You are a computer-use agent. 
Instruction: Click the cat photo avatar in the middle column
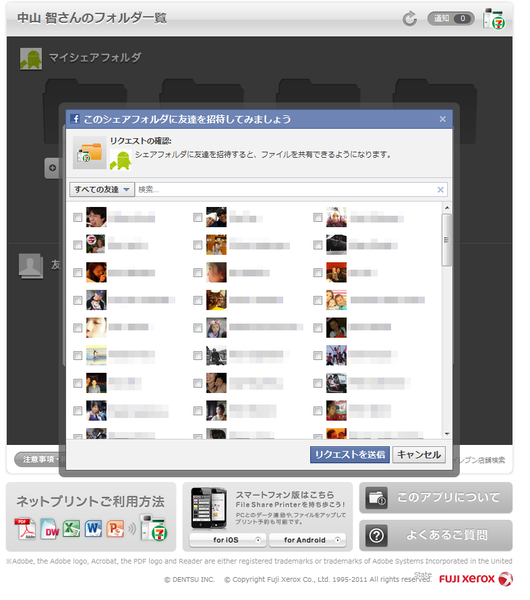pos(216,300)
